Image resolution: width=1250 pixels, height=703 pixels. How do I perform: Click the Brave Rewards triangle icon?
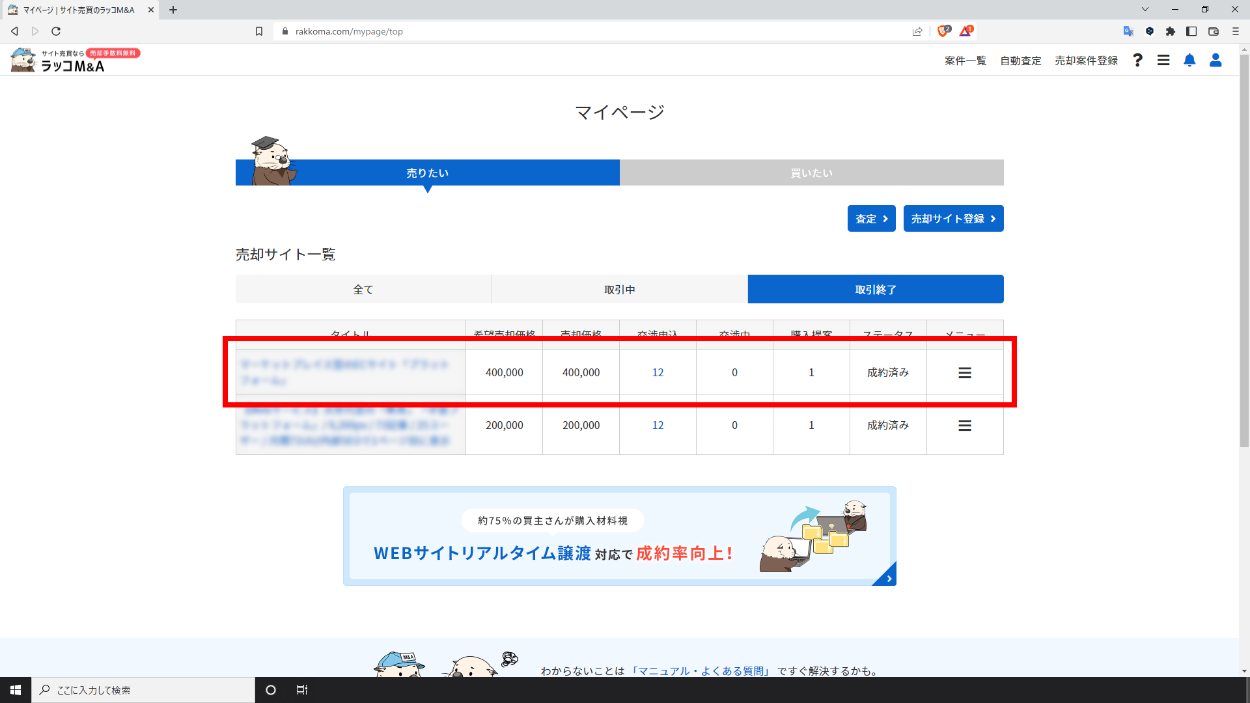click(966, 31)
